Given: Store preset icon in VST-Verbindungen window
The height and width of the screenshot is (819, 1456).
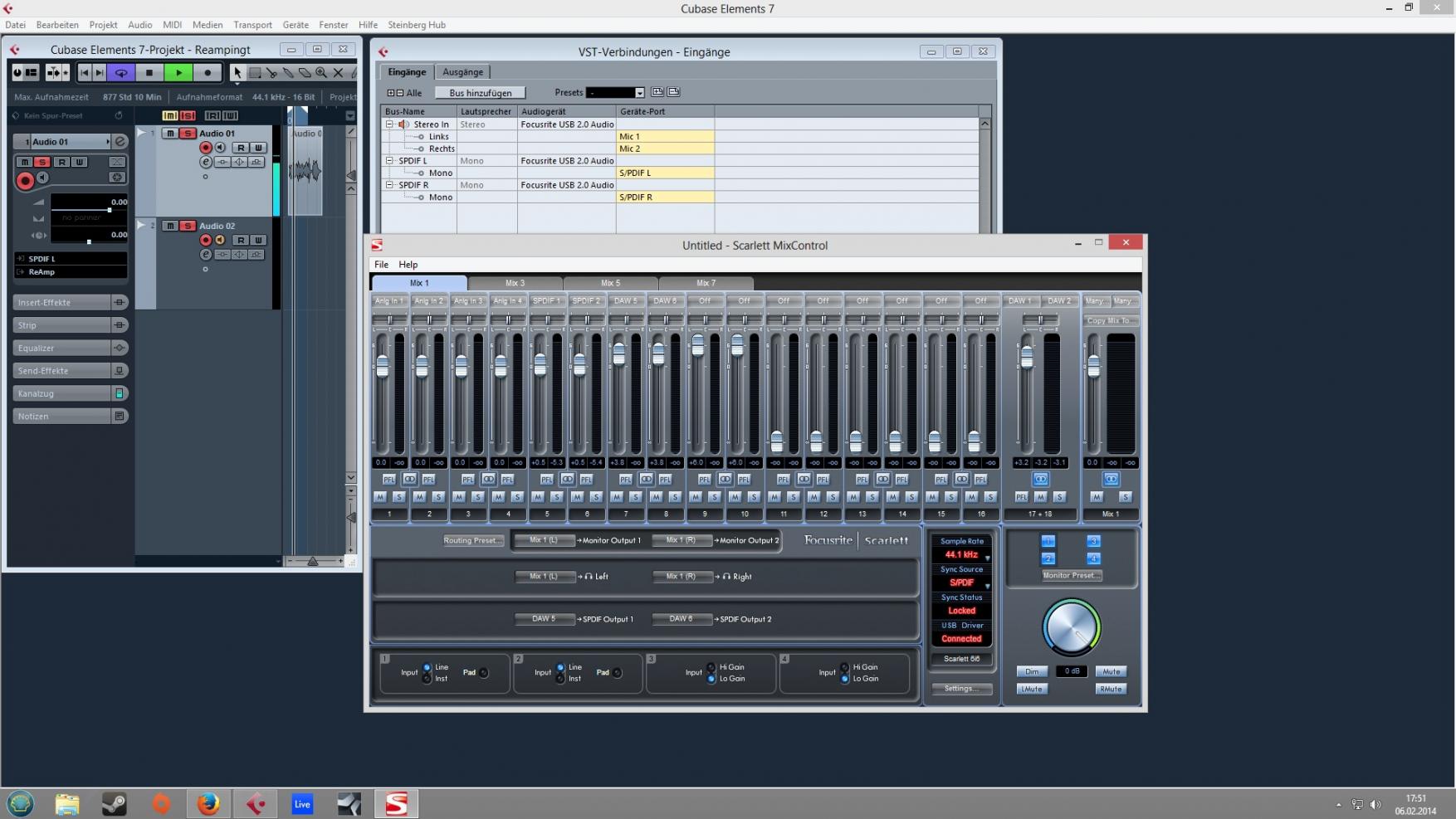Looking at the screenshot, I should [x=657, y=92].
